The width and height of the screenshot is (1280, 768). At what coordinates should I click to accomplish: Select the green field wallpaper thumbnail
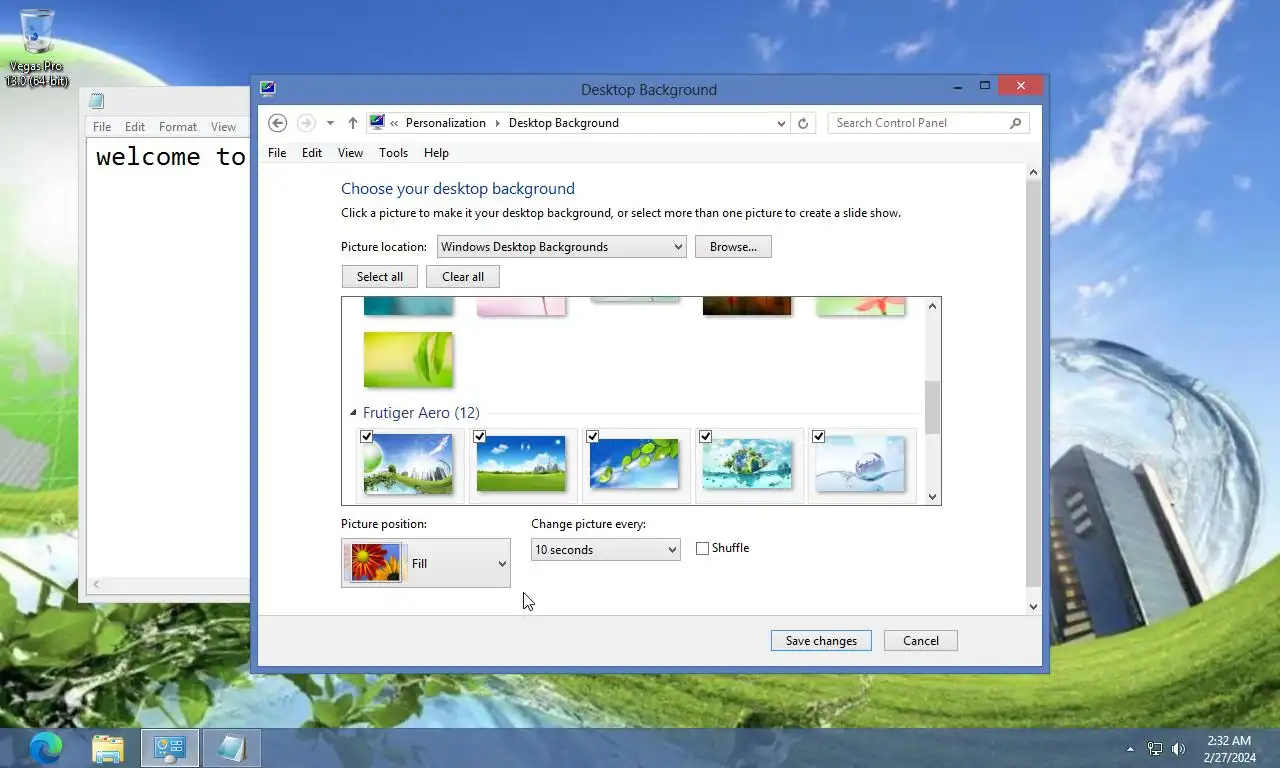coord(521,464)
